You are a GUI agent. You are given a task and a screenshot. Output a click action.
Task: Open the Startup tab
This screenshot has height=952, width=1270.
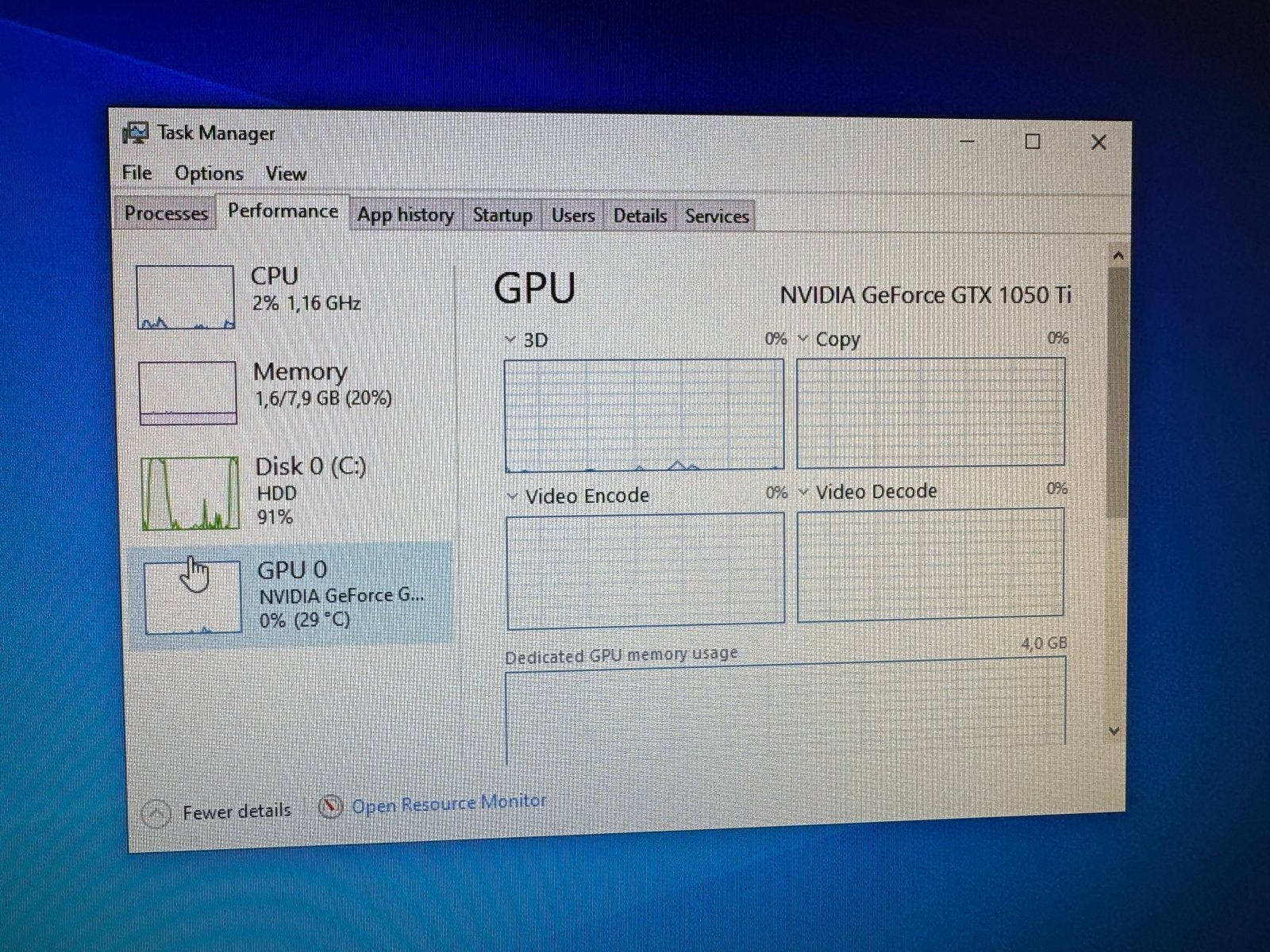point(502,216)
